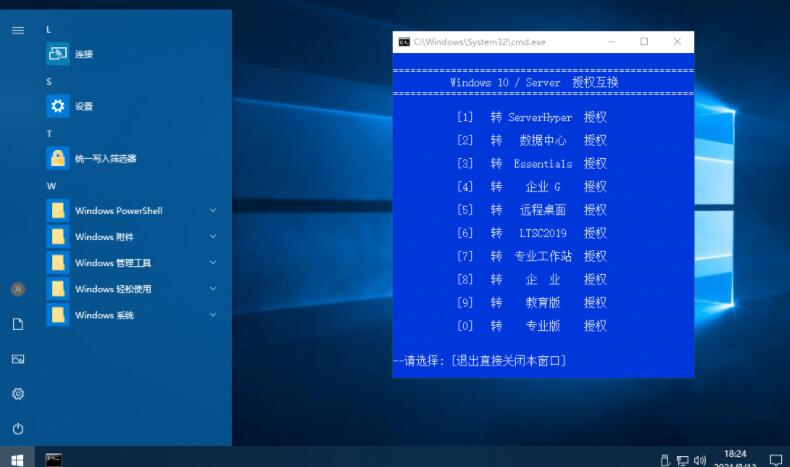Click option [6] 转 LTSC2019 授权 line

[532, 233]
